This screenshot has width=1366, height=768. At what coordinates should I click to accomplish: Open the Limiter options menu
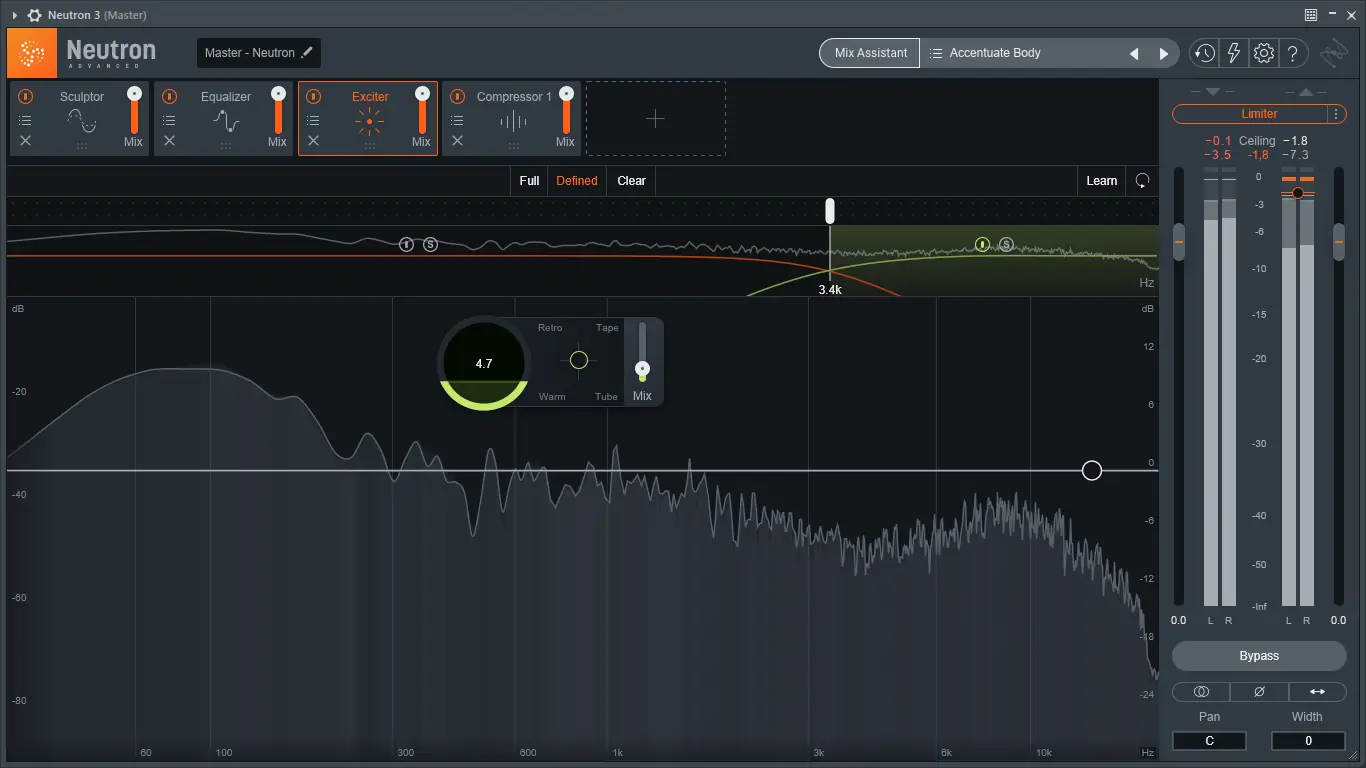(x=1336, y=114)
